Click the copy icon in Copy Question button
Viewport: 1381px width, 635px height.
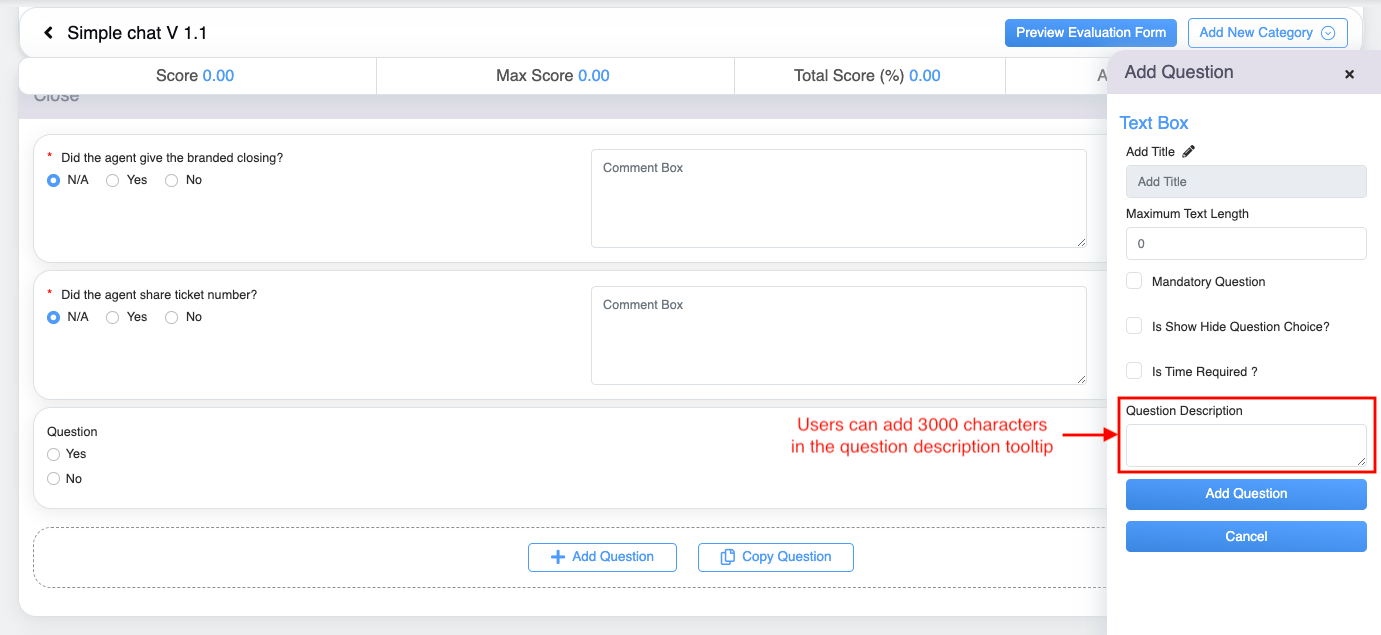tap(728, 557)
